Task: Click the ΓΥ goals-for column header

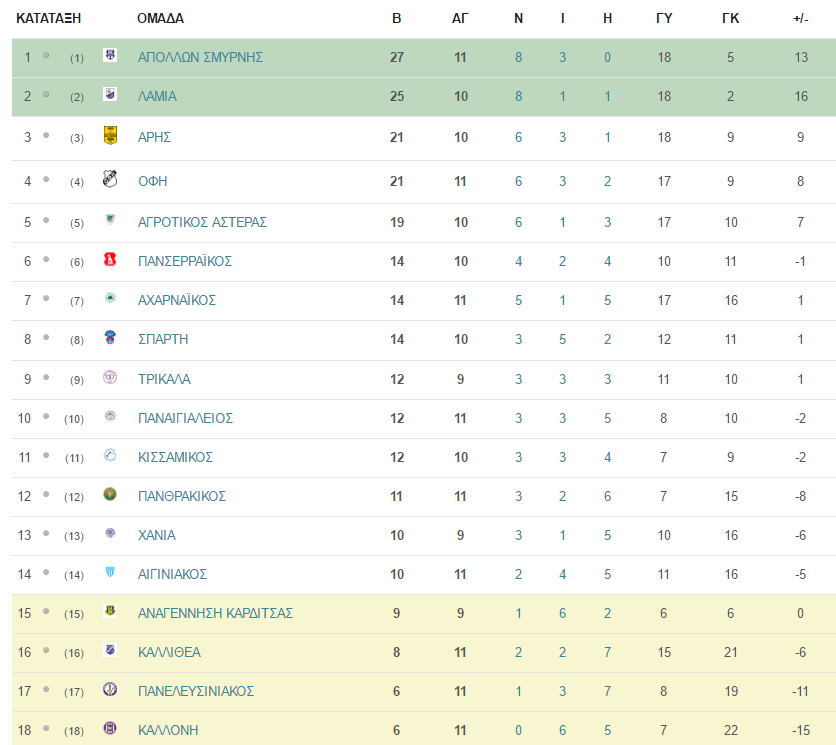Action: tap(664, 19)
